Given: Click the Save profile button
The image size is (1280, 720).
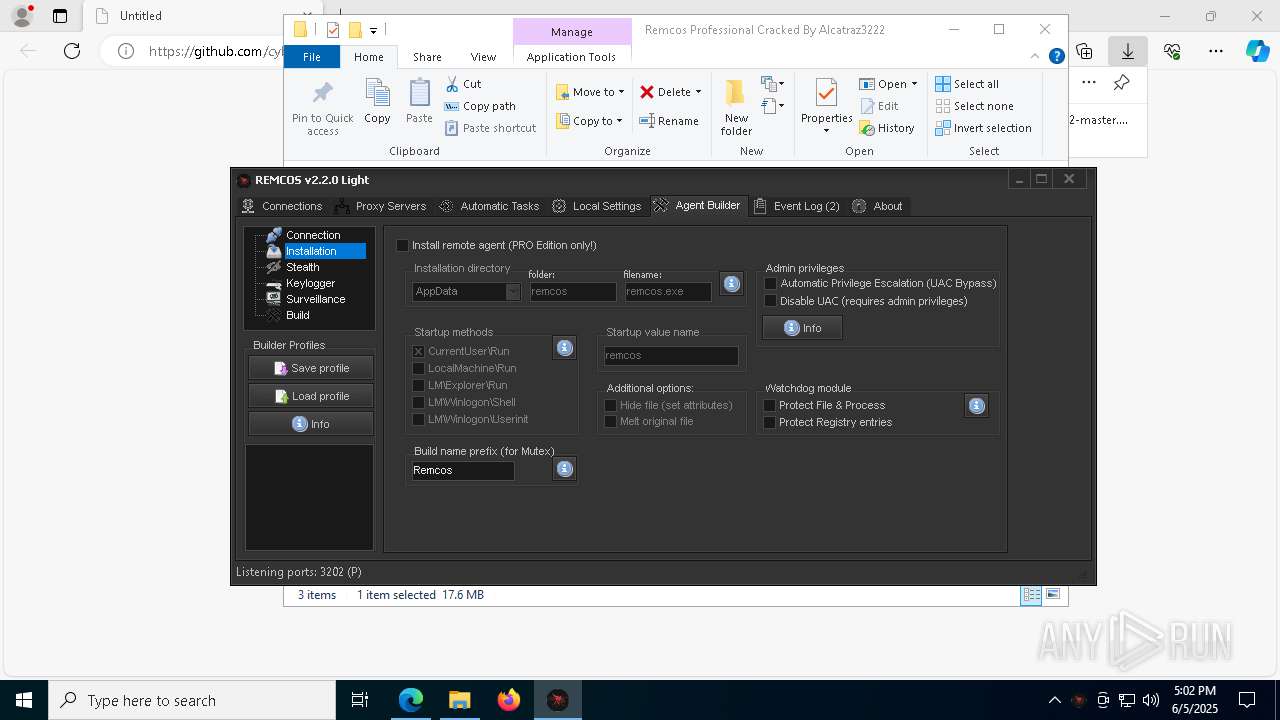Looking at the screenshot, I should point(311,368).
